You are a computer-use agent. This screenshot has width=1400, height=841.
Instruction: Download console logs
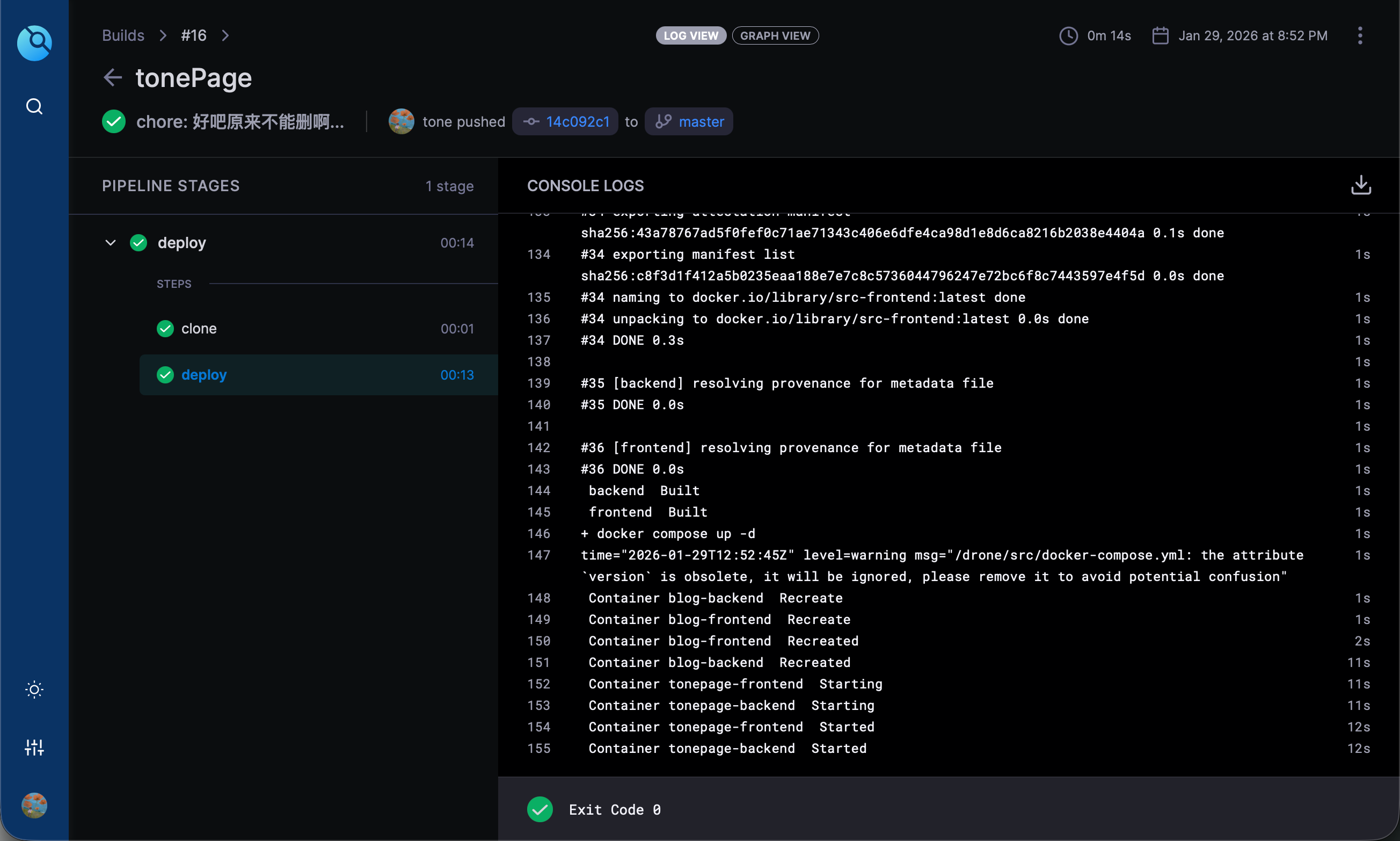(1361, 185)
